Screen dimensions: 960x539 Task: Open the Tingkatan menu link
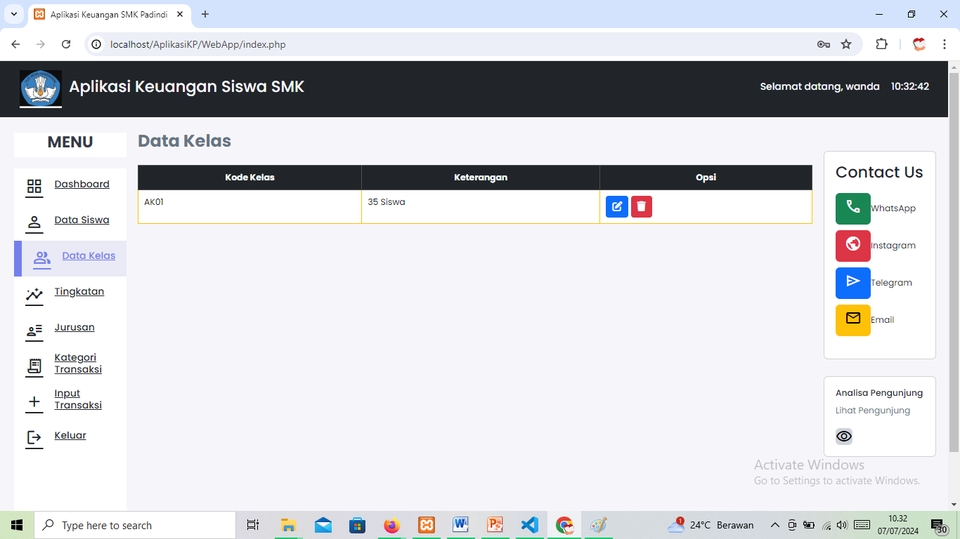tap(79, 292)
